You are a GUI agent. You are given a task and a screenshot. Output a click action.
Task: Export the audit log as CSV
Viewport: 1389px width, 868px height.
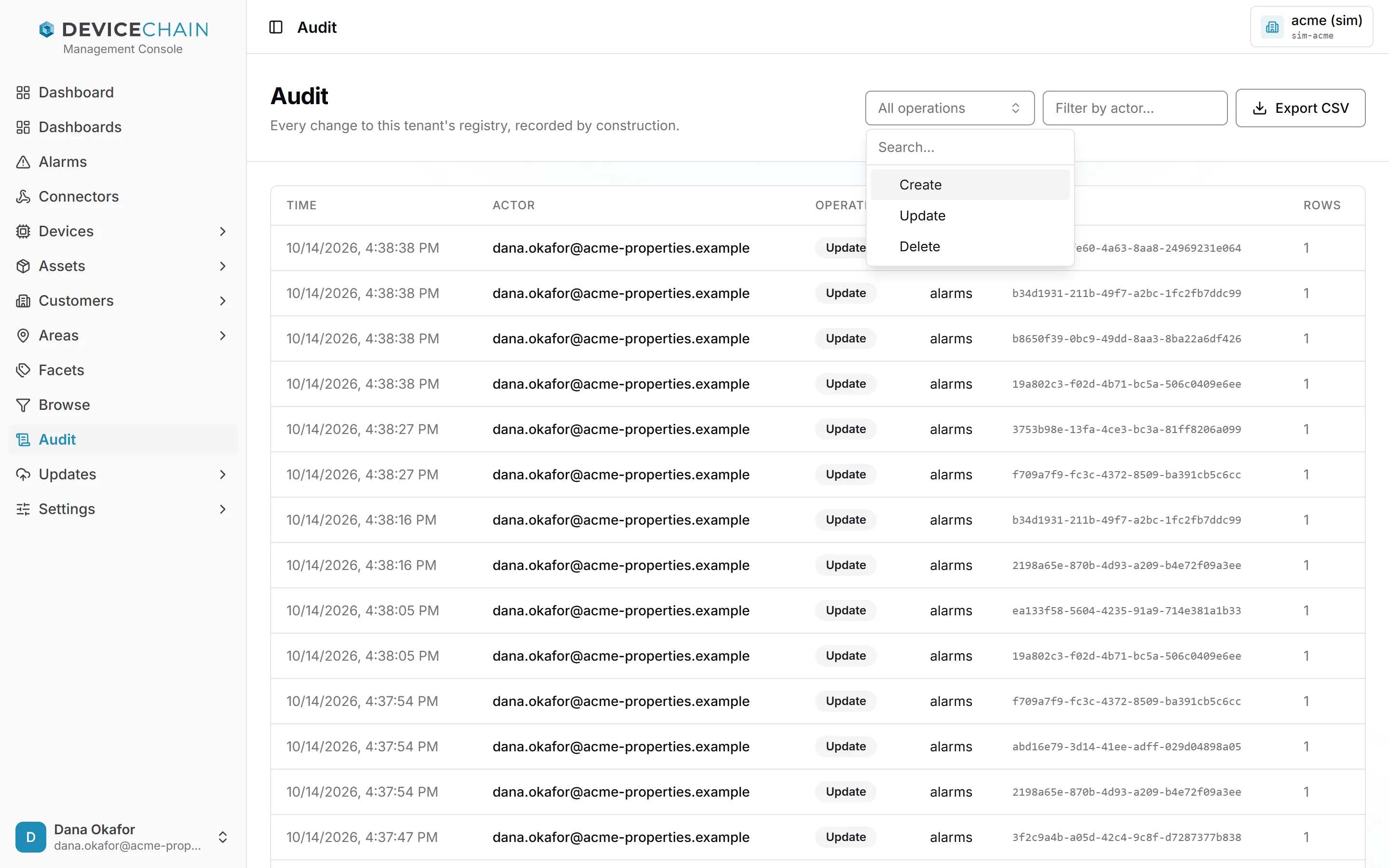pyautogui.click(x=1300, y=108)
